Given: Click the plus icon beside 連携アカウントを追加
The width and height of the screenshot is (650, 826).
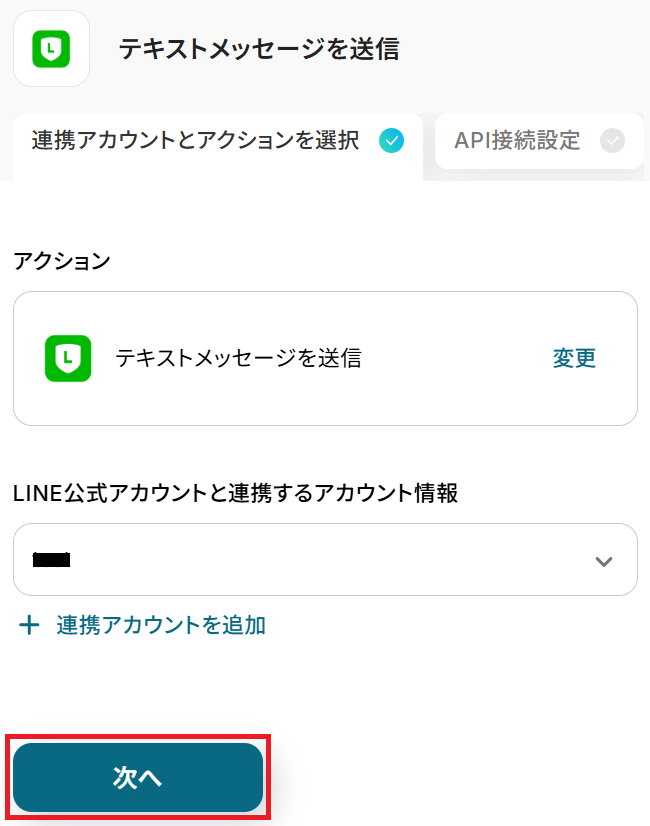Looking at the screenshot, I should pyautogui.click(x=30, y=626).
